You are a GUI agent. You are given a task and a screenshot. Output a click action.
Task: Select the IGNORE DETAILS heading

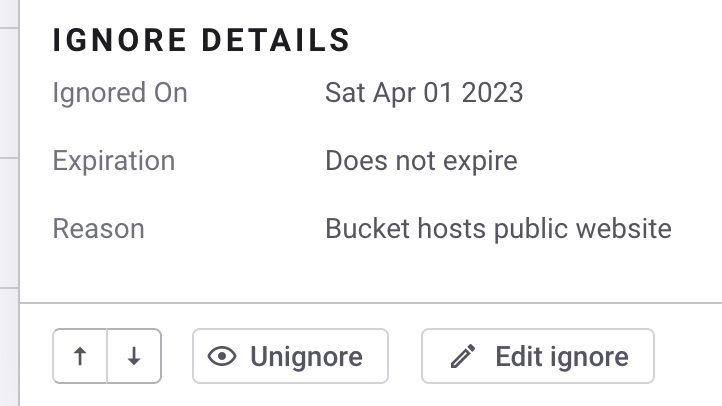pos(201,41)
